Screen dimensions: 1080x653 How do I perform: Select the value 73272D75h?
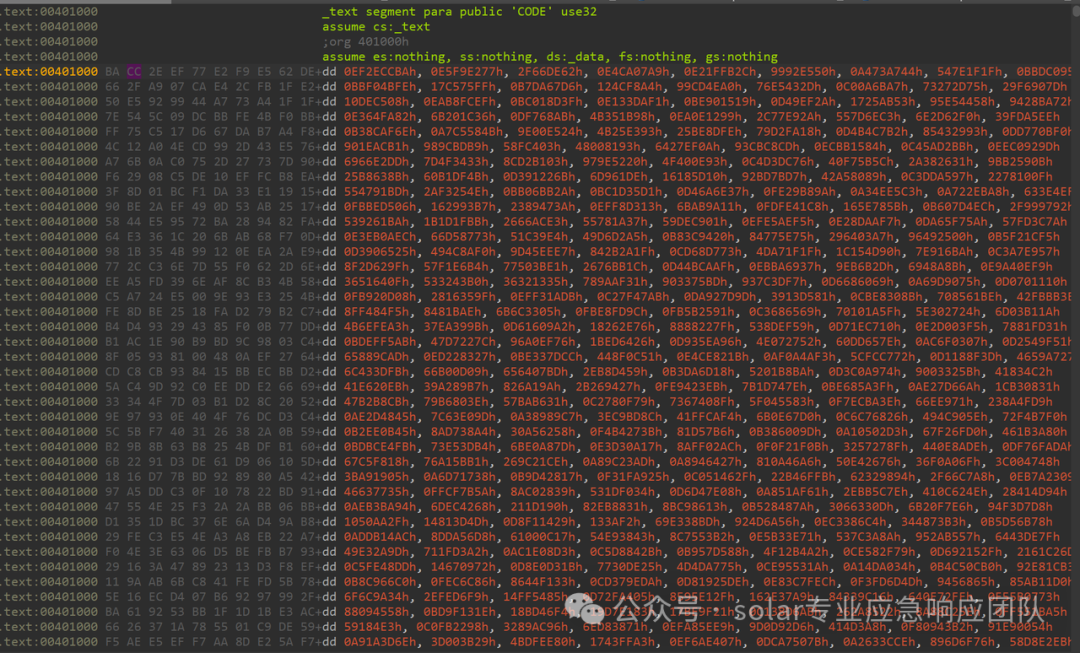(x=955, y=87)
